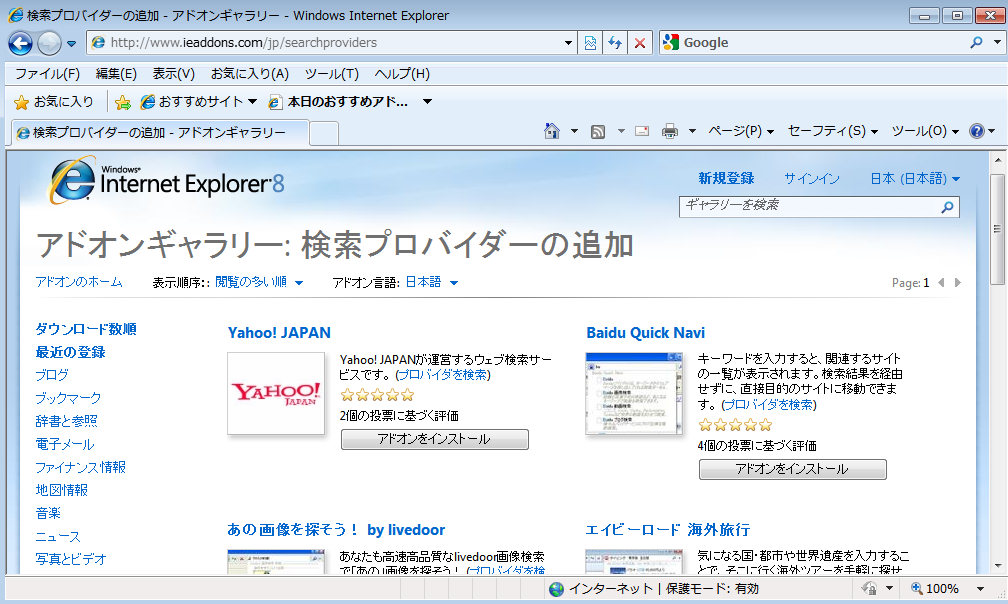The width and height of the screenshot is (1008, 604).
Task: Open the 編集(E) menu
Action: (116, 74)
